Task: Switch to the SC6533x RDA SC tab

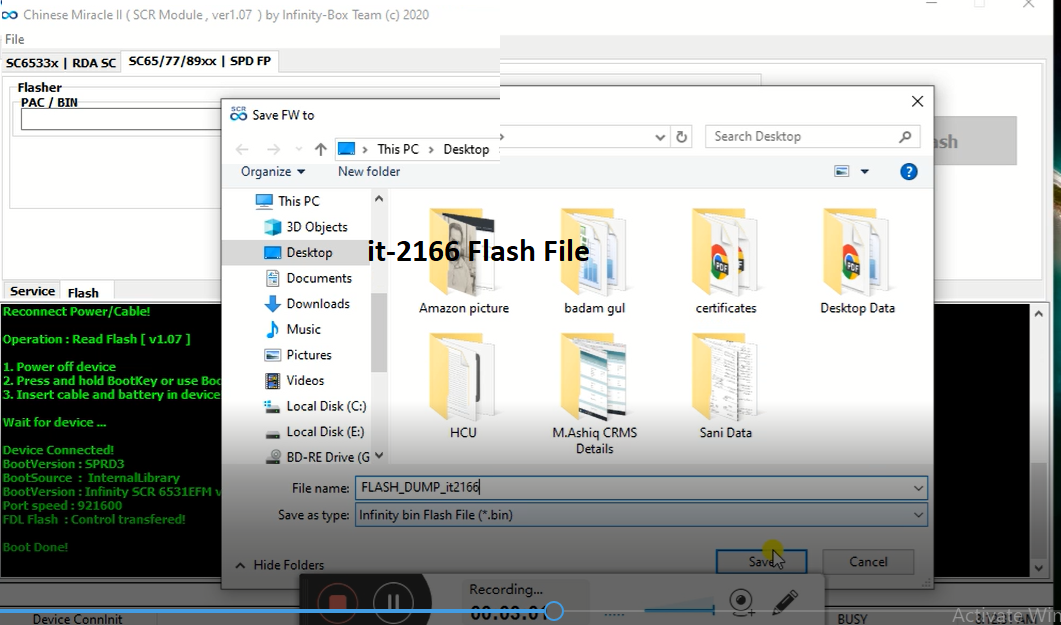Action: pyautogui.click(x=61, y=61)
